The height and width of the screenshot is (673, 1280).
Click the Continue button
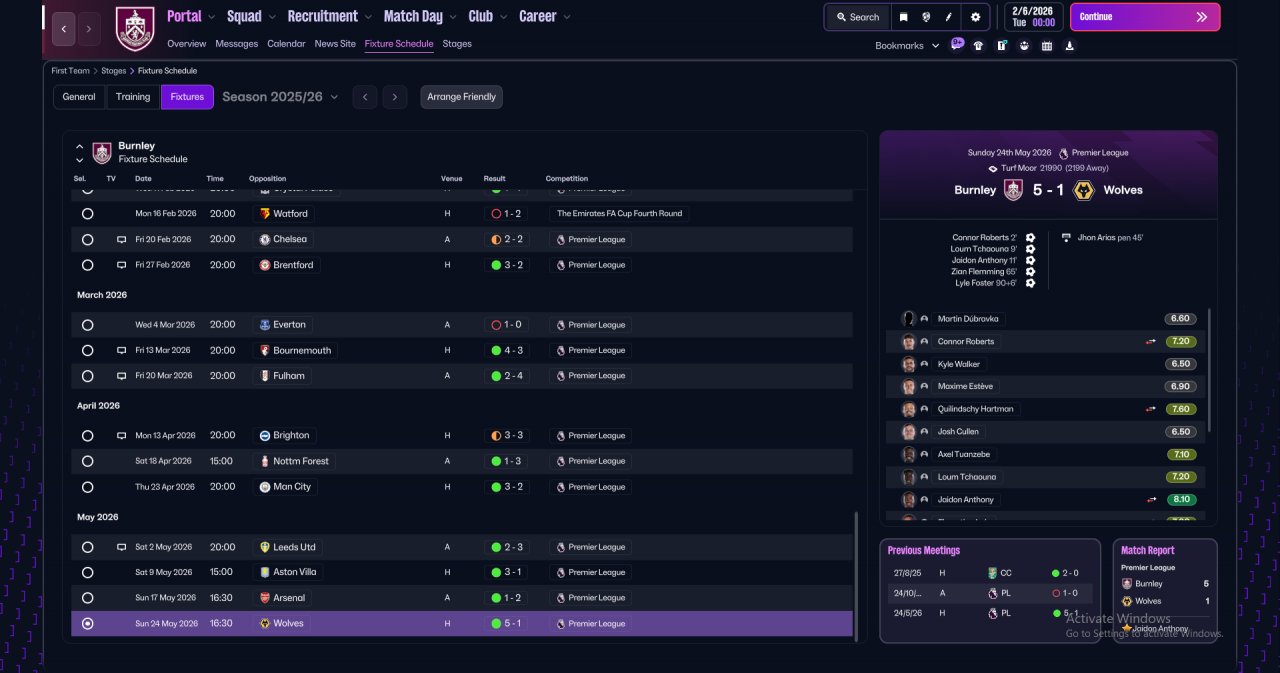tap(1145, 17)
